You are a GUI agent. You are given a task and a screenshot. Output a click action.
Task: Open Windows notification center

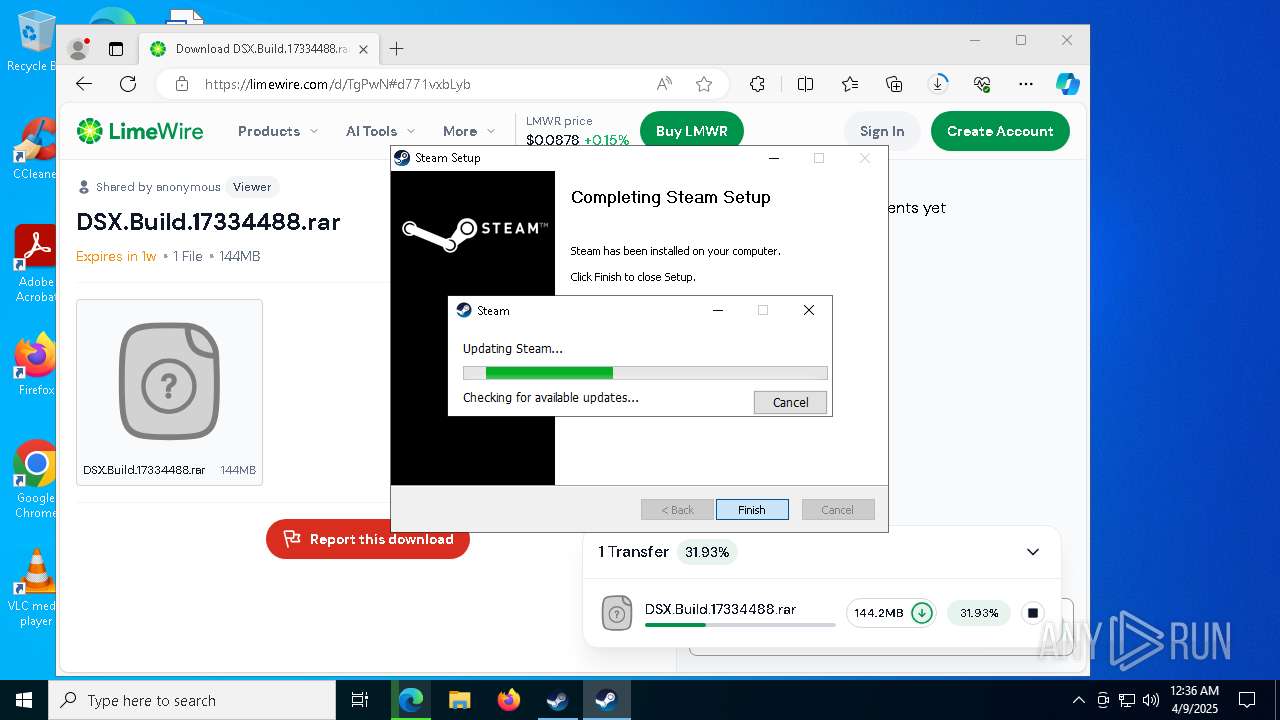click(x=1247, y=700)
